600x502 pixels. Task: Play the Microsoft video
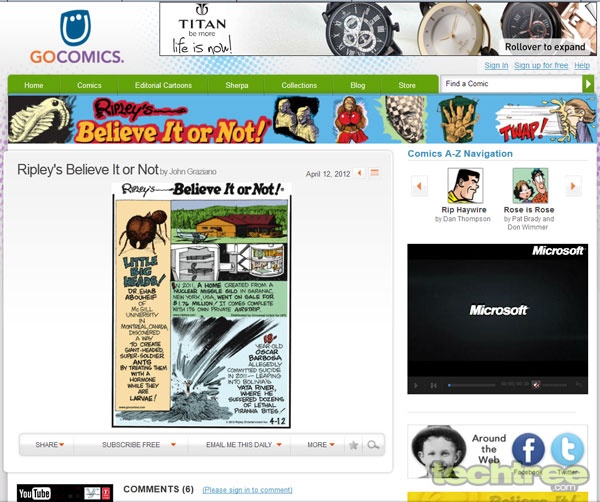pos(416,385)
